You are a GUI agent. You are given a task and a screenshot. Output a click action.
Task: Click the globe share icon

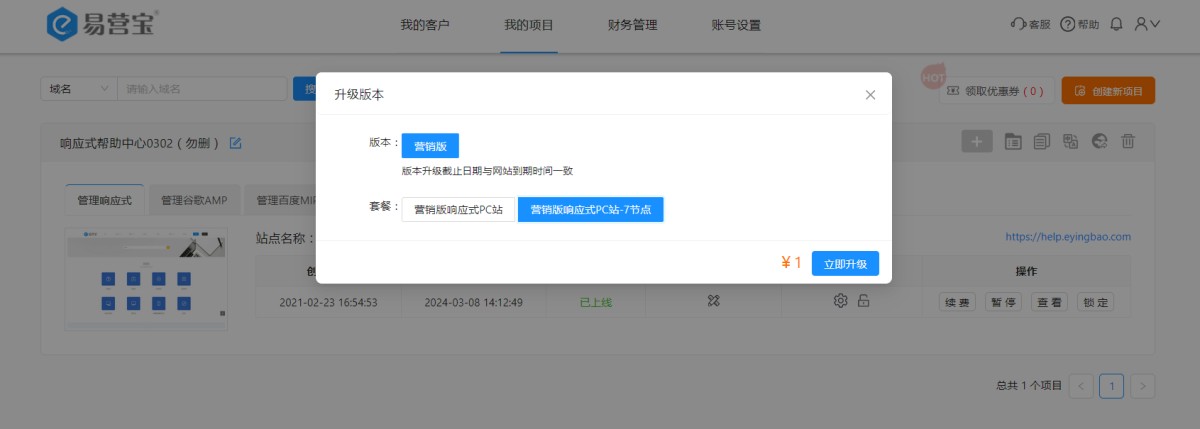(1099, 142)
